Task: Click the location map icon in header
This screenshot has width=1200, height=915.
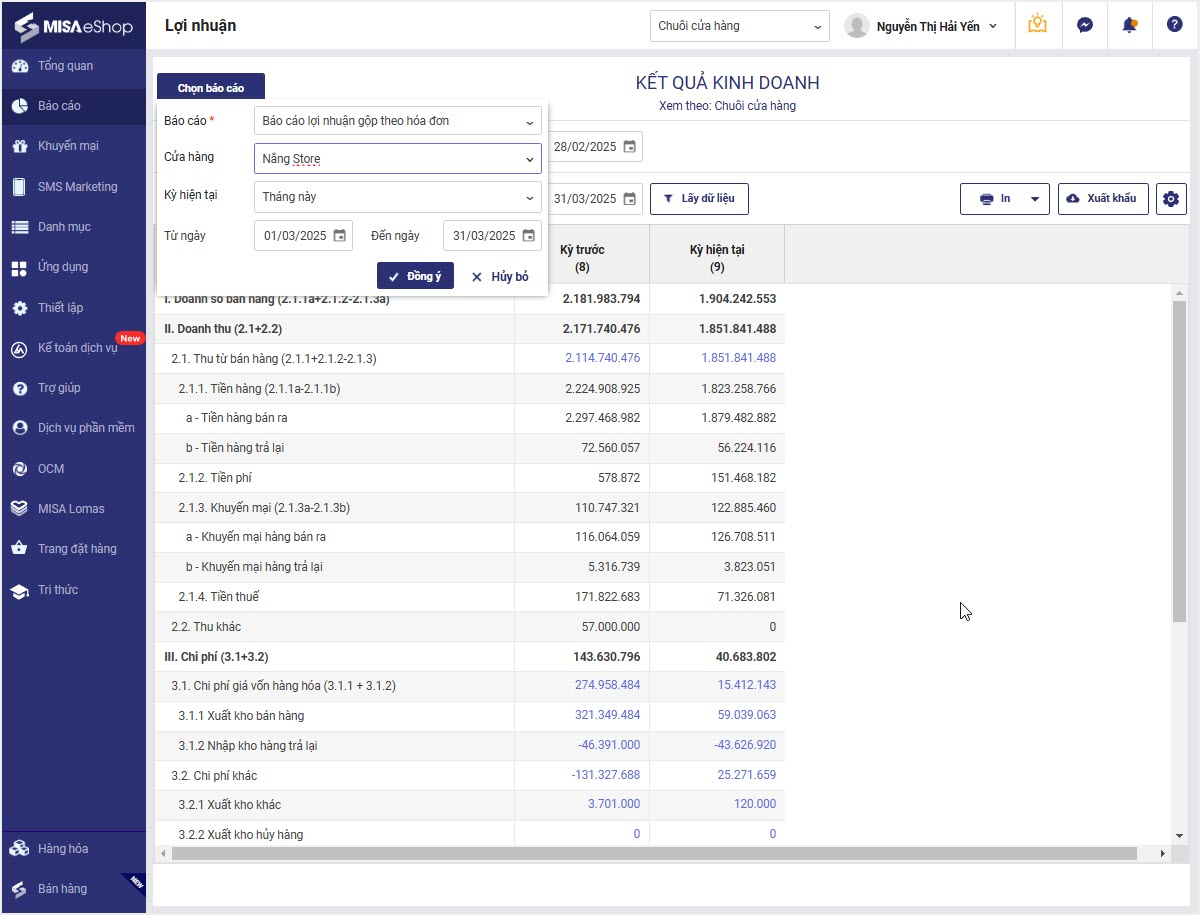Action: [x=1038, y=25]
